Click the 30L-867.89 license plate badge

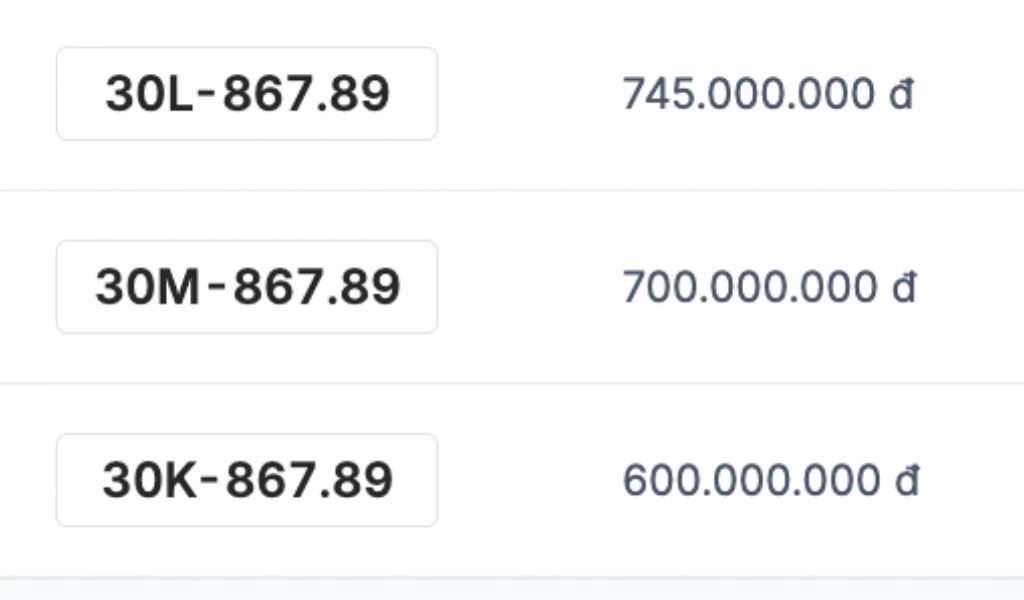[x=247, y=93]
